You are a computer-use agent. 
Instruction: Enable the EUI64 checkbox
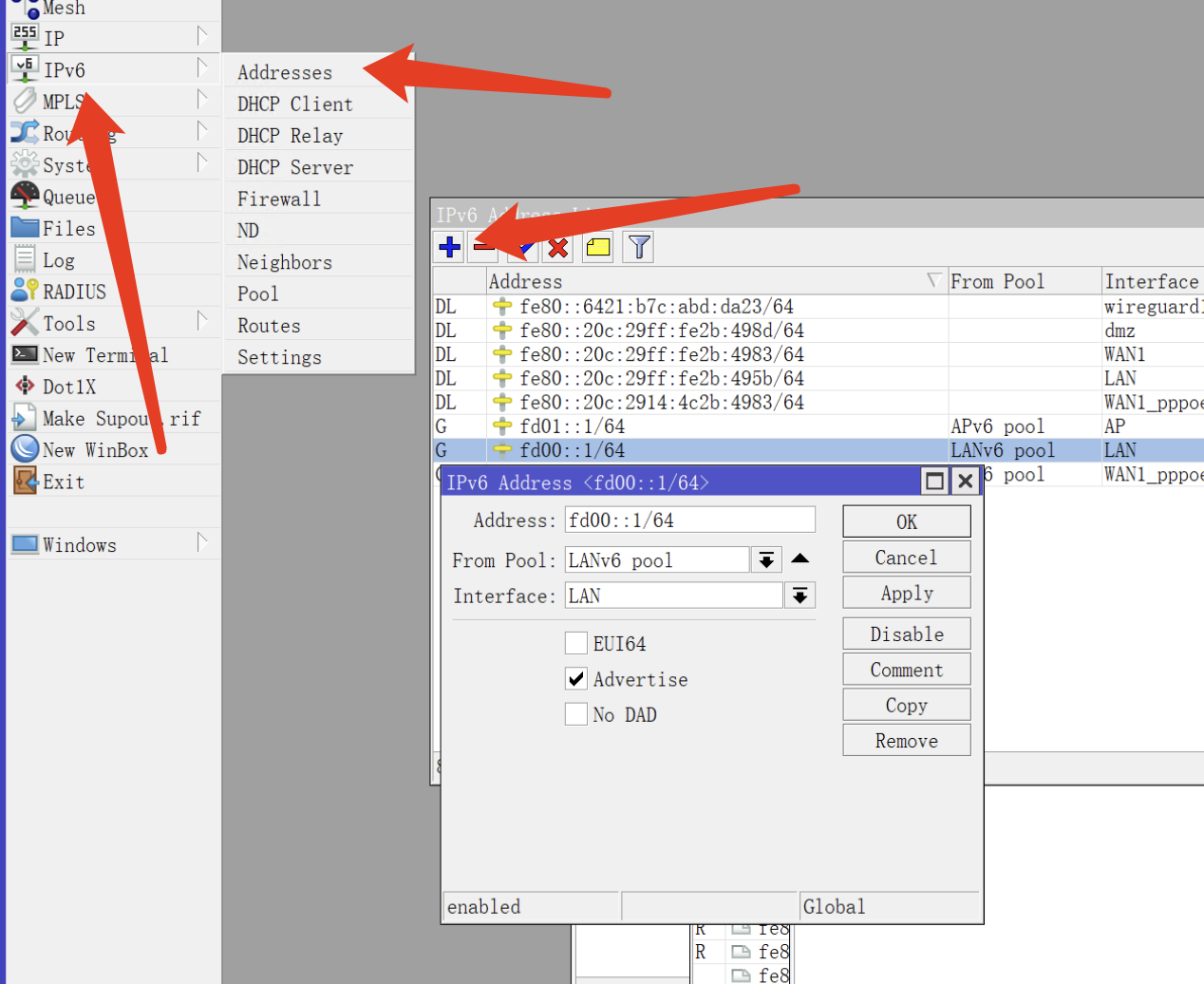point(576,643)
